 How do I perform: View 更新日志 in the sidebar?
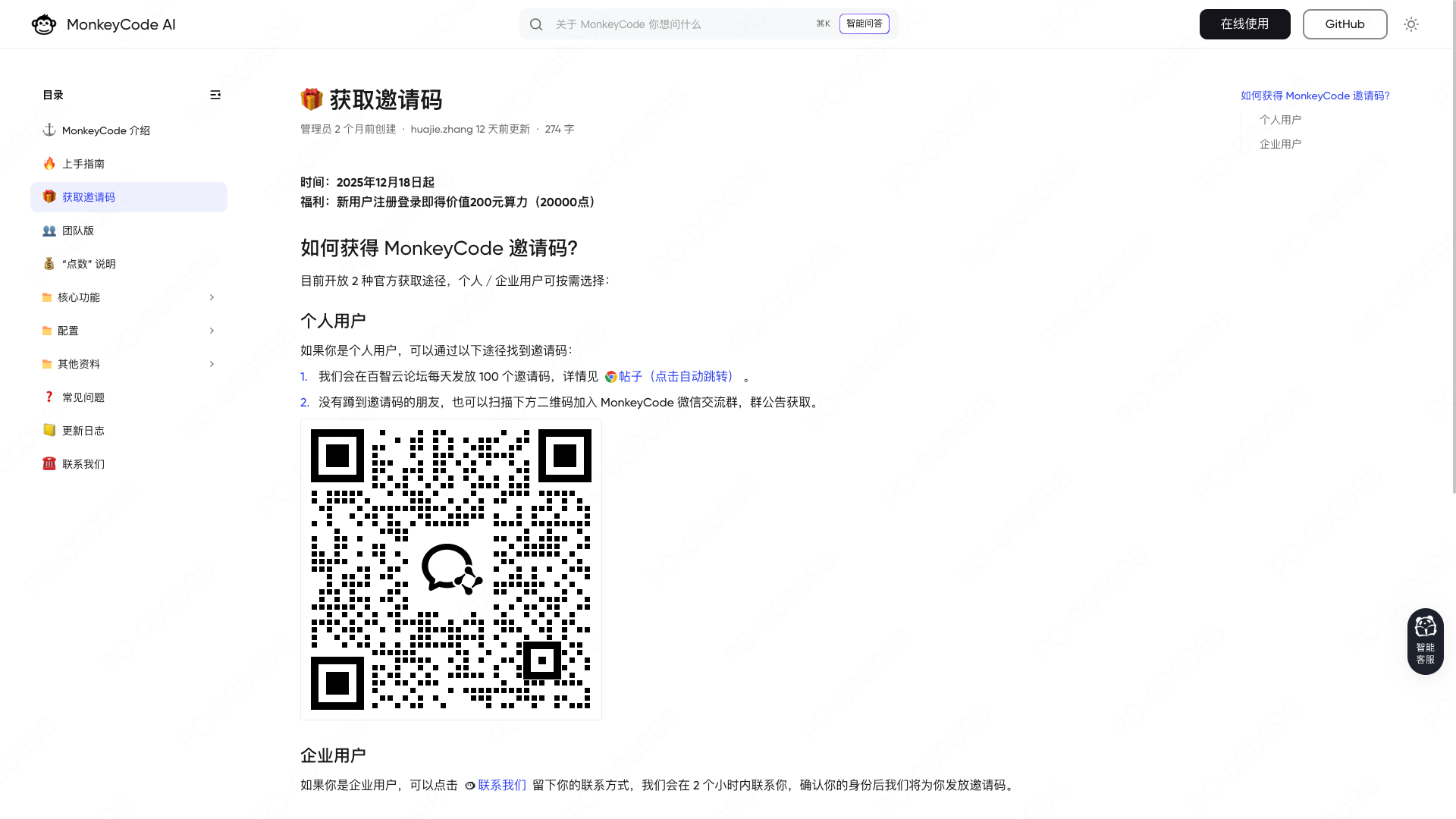tap(129, 431)
